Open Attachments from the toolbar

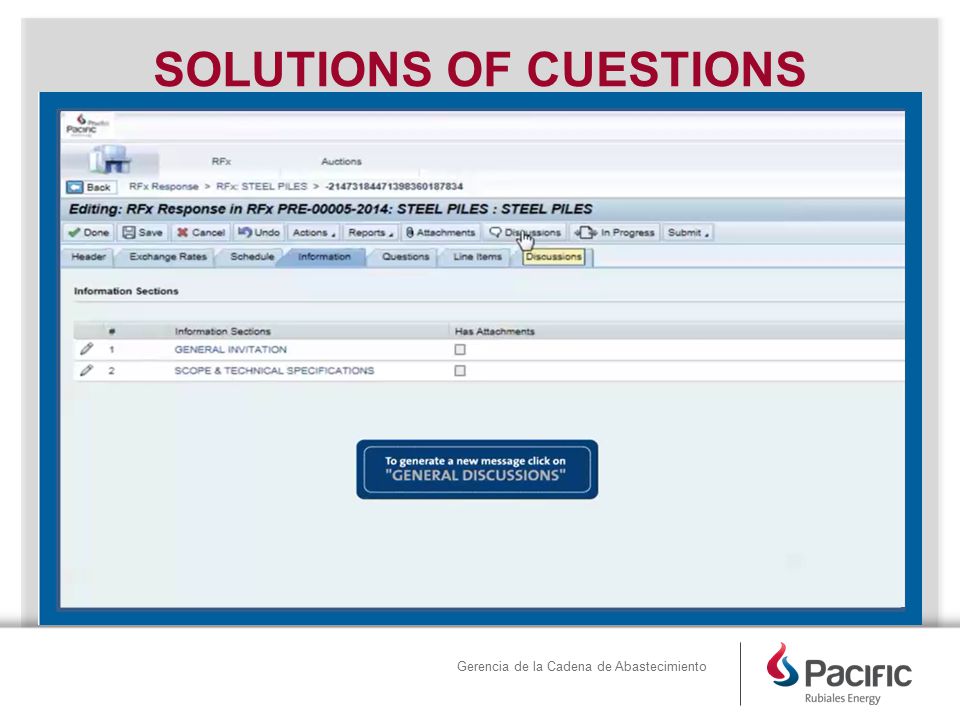pos(440,233)
